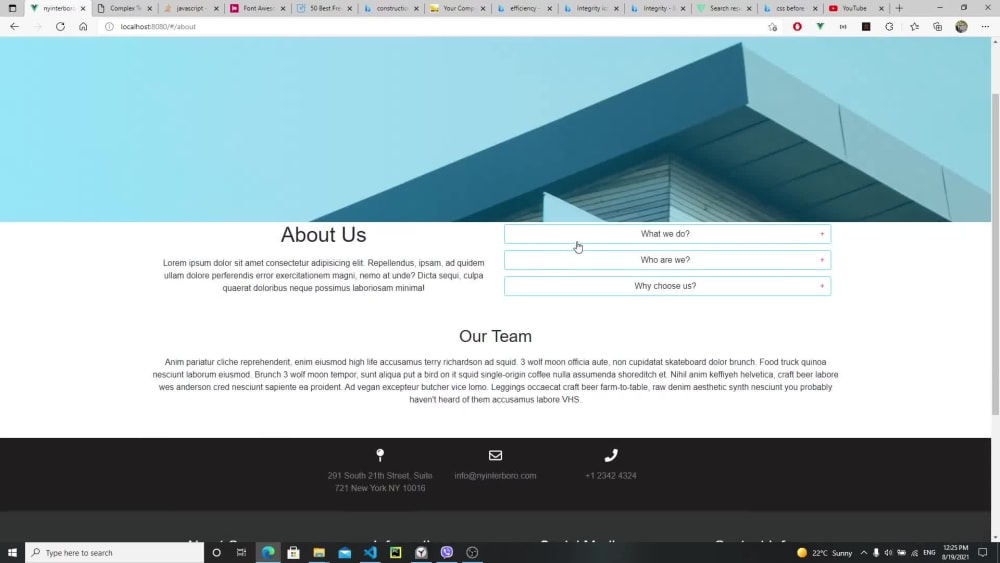Open Task View on the taskbar
The width and height of the screenshot is (1000, 563).
(x=241, y=552)
